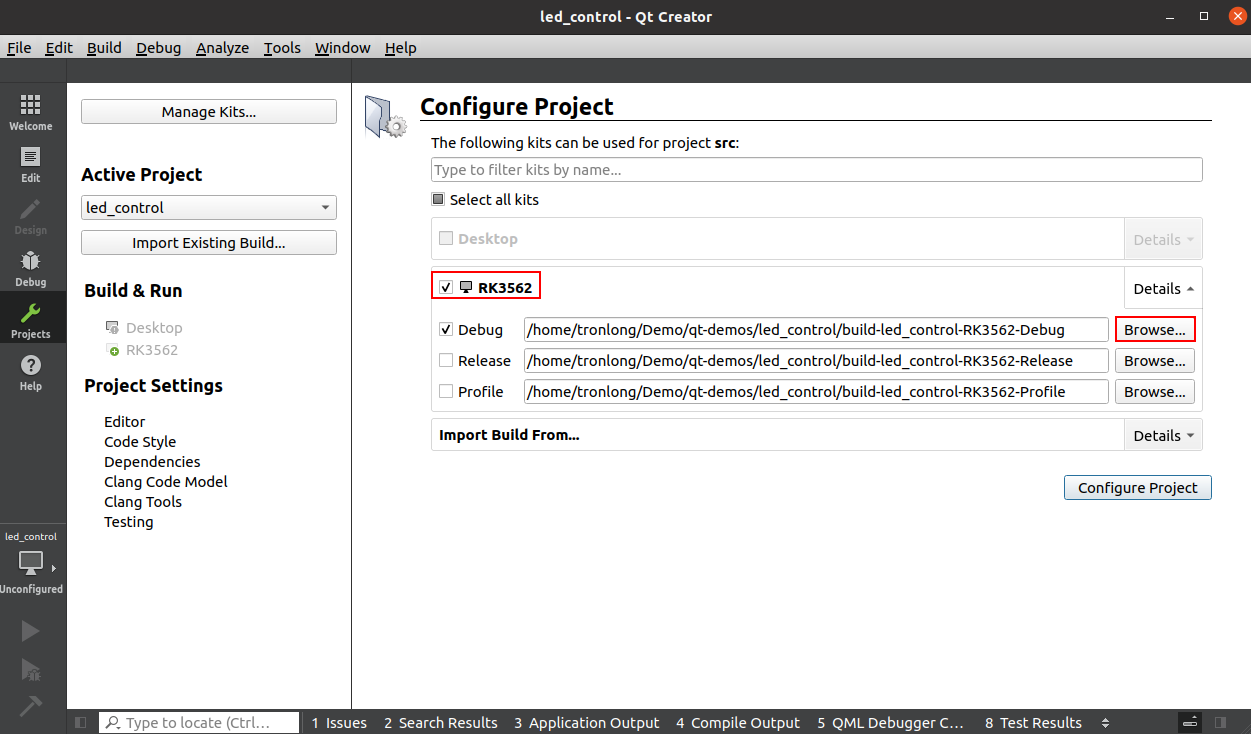Click the Type to locate field
The width and height of the screenshot is (1251, 734).
[x=199, y=722]
